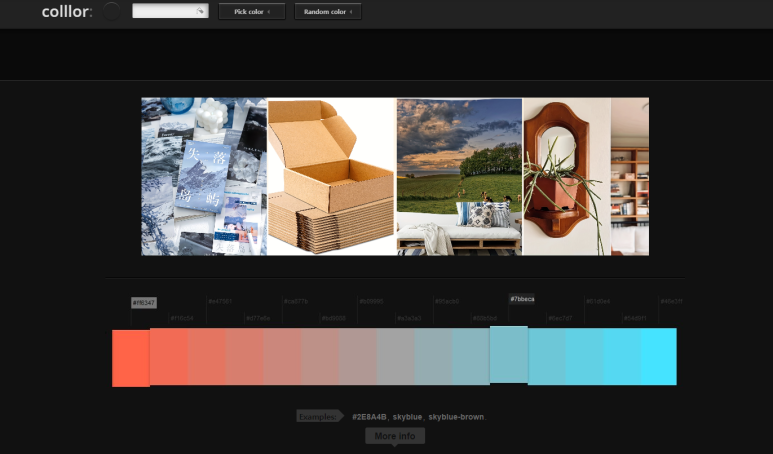
Task: Click the partly cut-off hex label above the cyan swatch
Action: tap(671, 301)
